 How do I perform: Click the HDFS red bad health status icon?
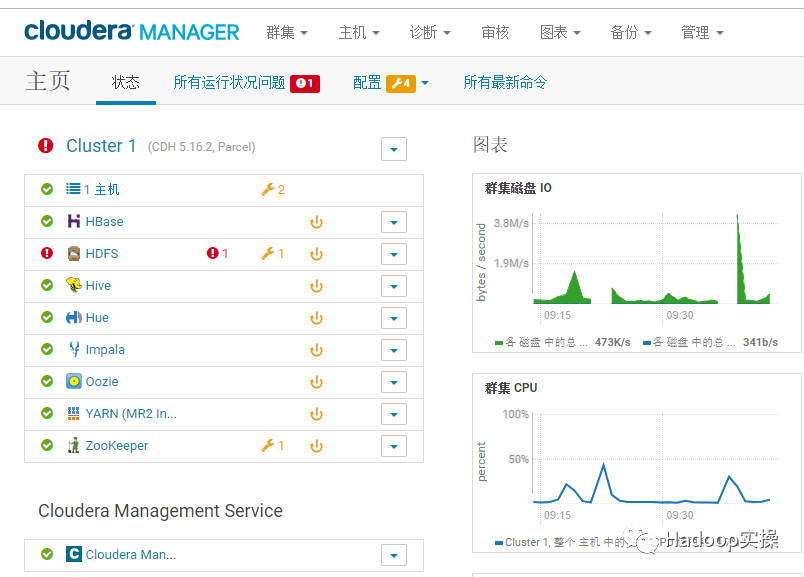(47, 253)
